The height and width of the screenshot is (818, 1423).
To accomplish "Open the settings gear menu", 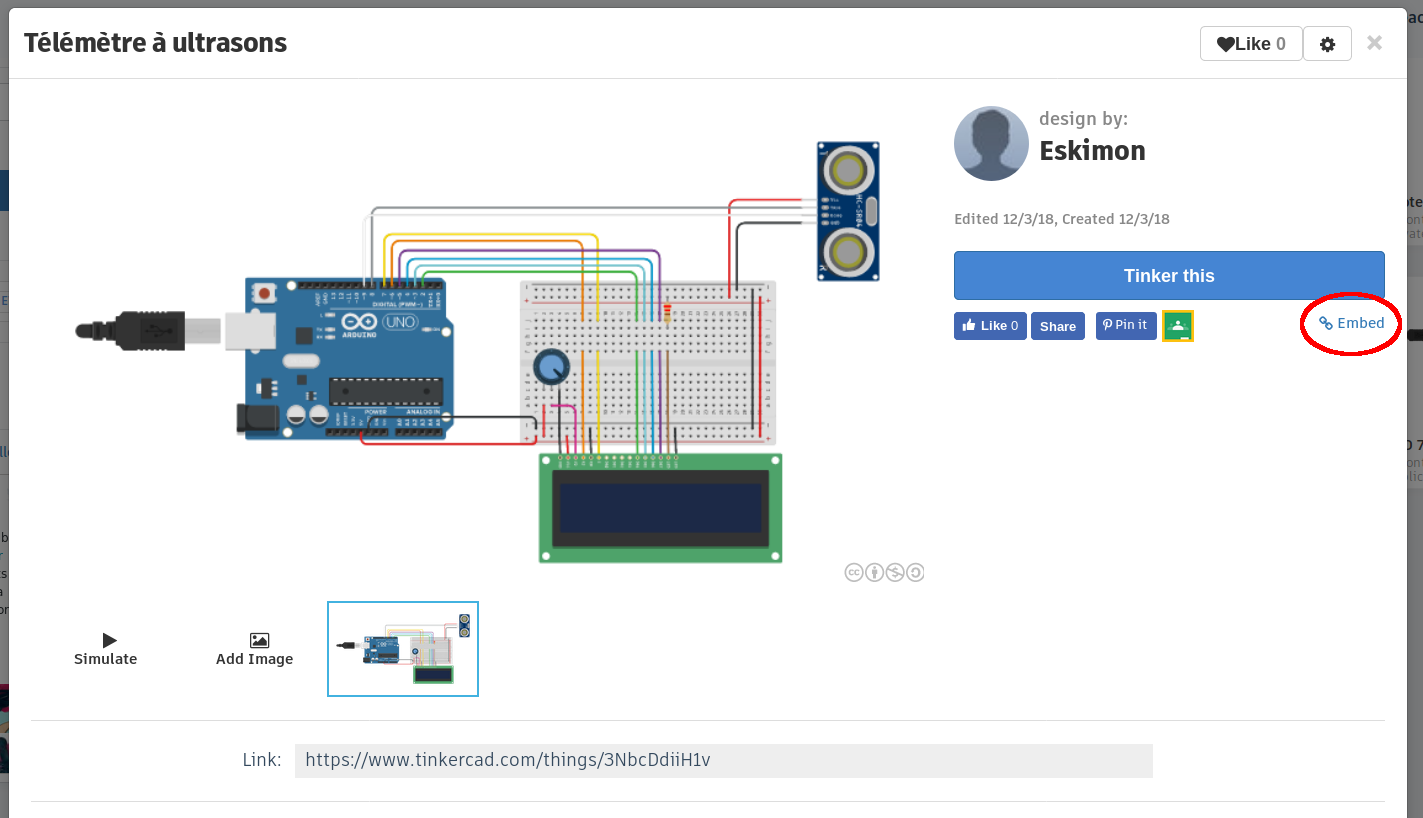I will click(x=1327, y=43).
